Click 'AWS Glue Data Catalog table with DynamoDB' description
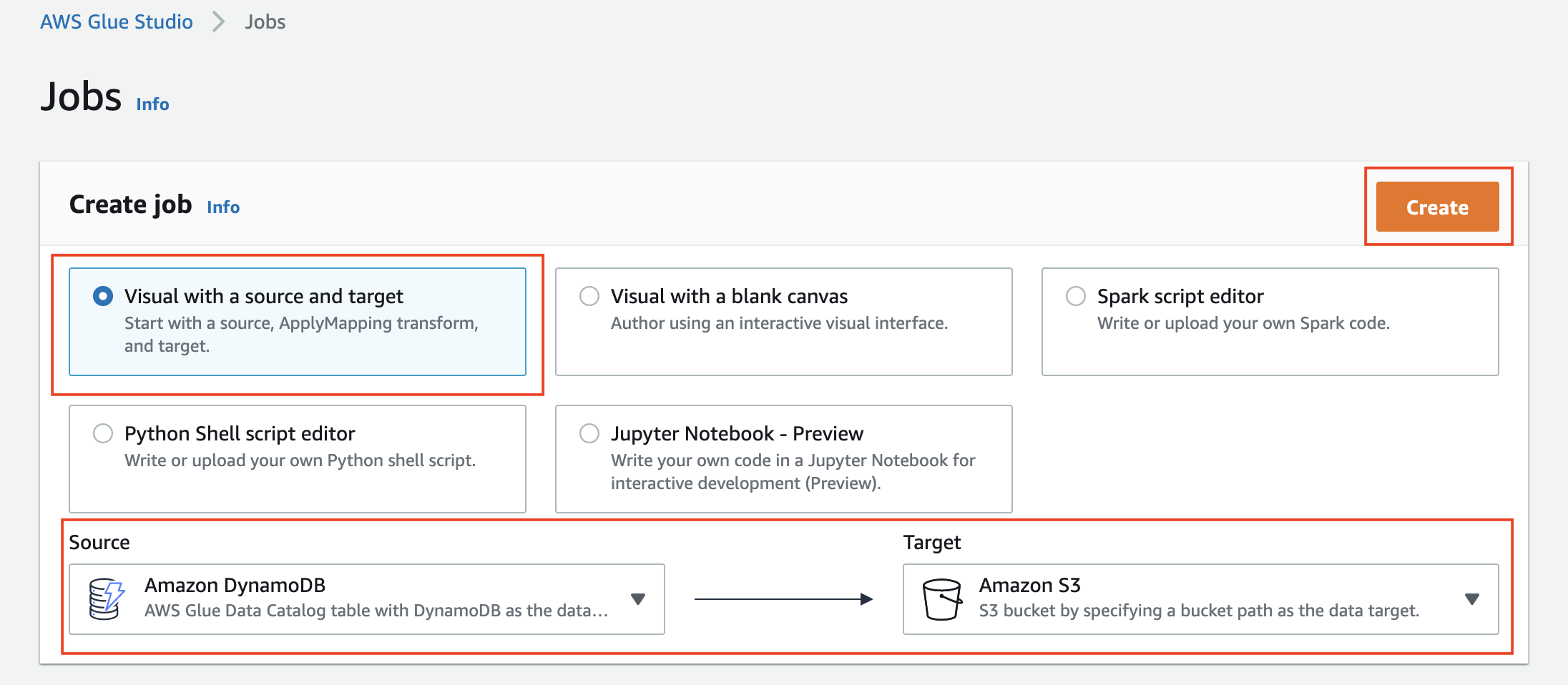Image resolution: width=1568 pixels, height=685 pixels. (376, 611)
